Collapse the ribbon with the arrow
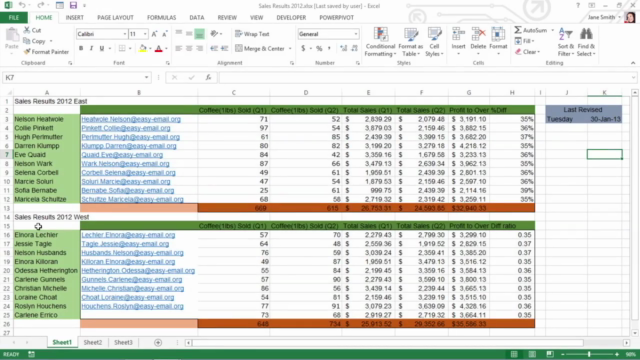This screenshot has height=360, width=640. (633, 63)
